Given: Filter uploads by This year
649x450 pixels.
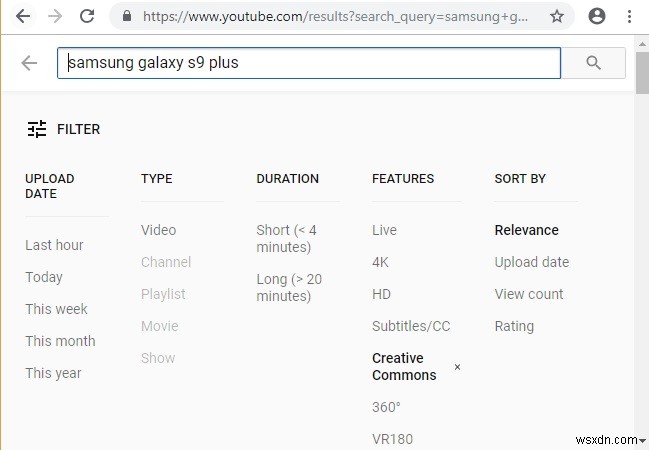Looking at the screenshot, I should click(x=53, y=373).
